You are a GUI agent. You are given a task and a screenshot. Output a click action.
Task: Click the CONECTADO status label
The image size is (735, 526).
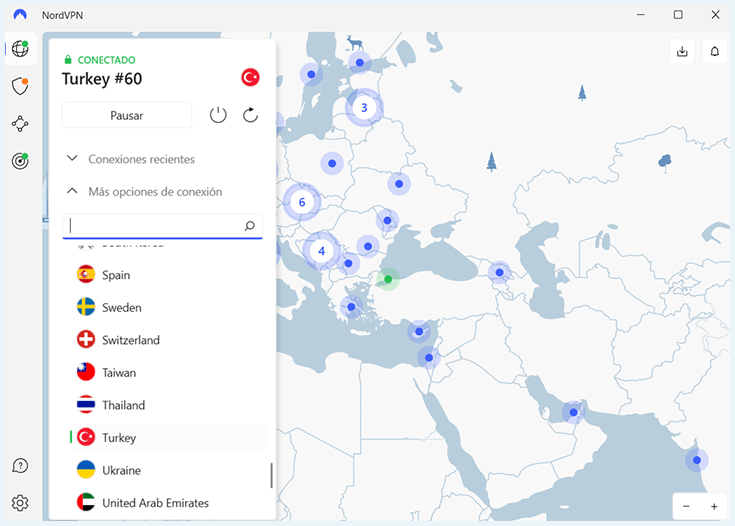pyautogui.click(x=106, y=60)
